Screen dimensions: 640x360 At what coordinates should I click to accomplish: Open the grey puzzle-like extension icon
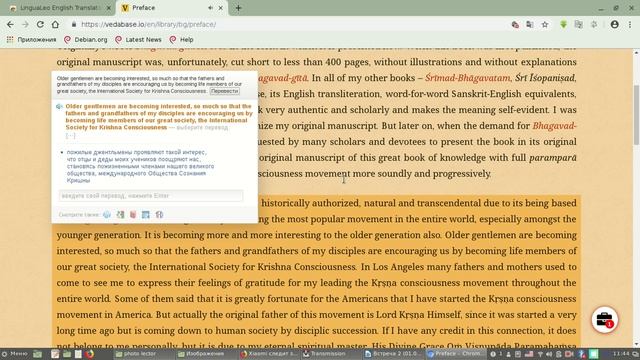pos(594,24)
